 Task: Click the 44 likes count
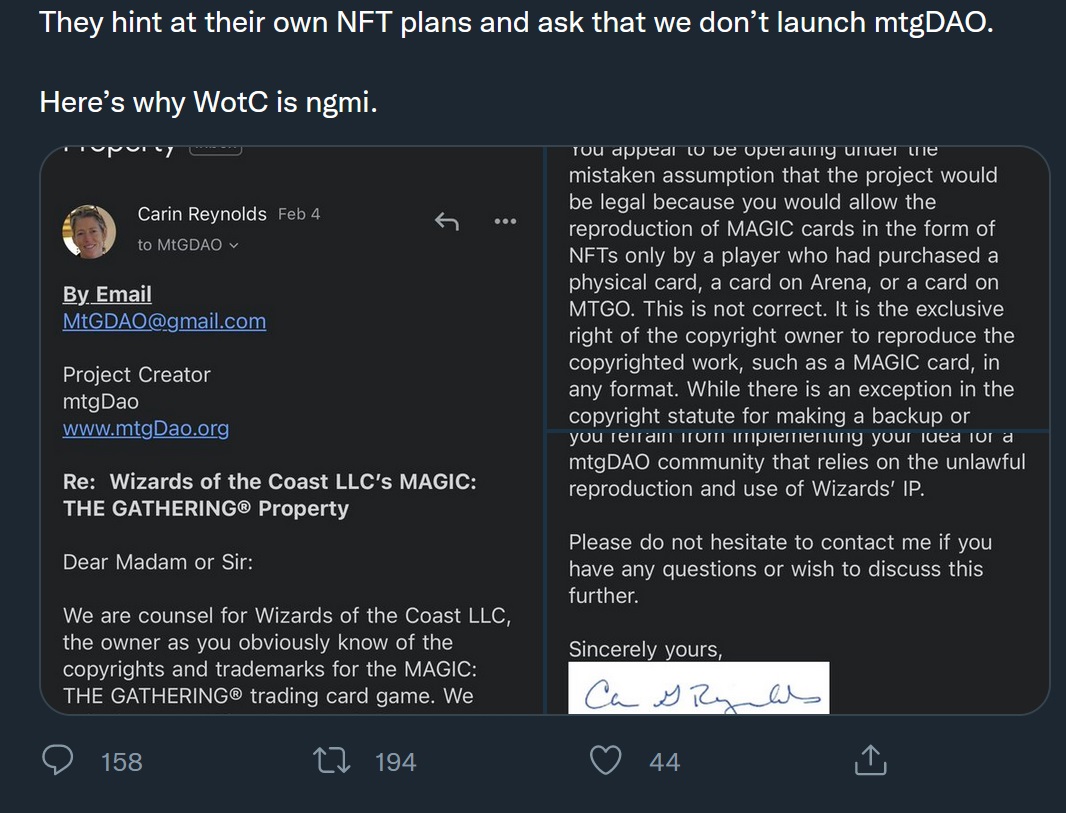coord(664,762)
